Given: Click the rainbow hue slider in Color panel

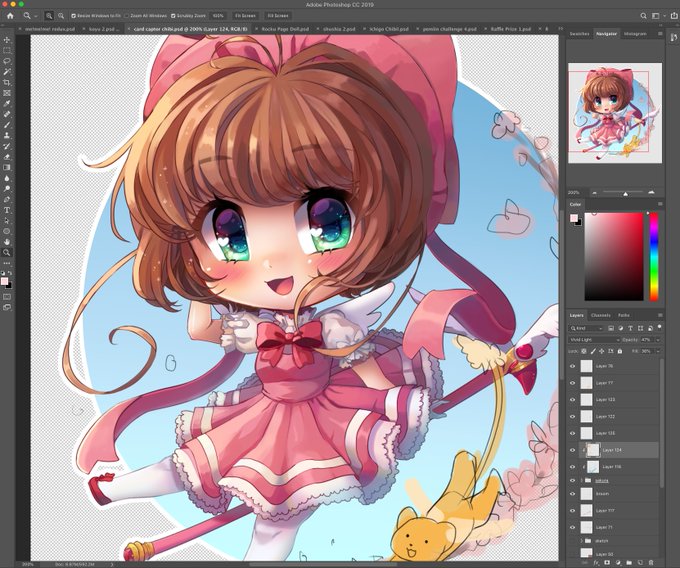Looking at the screenshot, I should click(x=654, y=256).
